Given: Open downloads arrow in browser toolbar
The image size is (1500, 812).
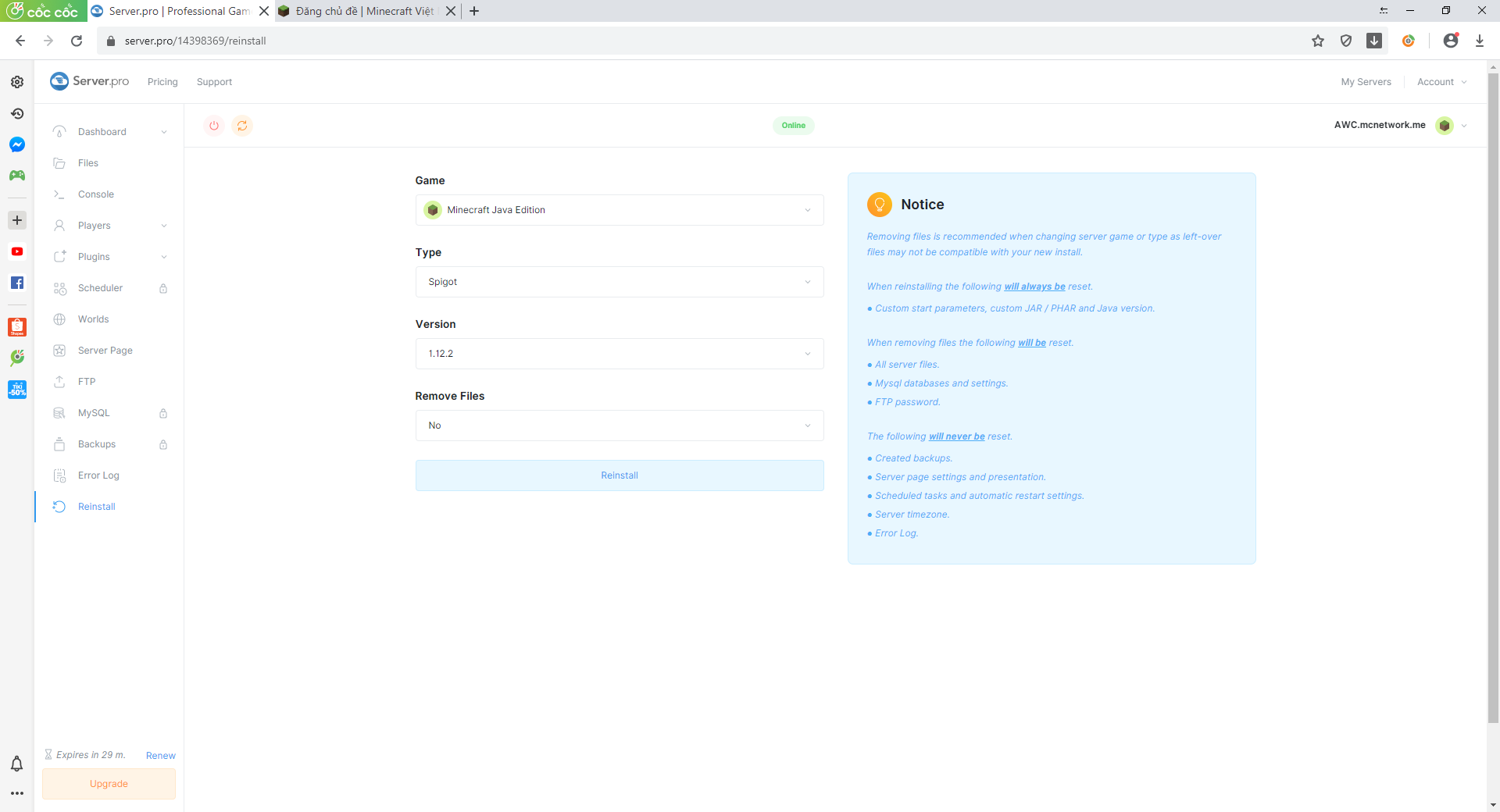Looking at the screenshot, I should (x=1480, y=41).
